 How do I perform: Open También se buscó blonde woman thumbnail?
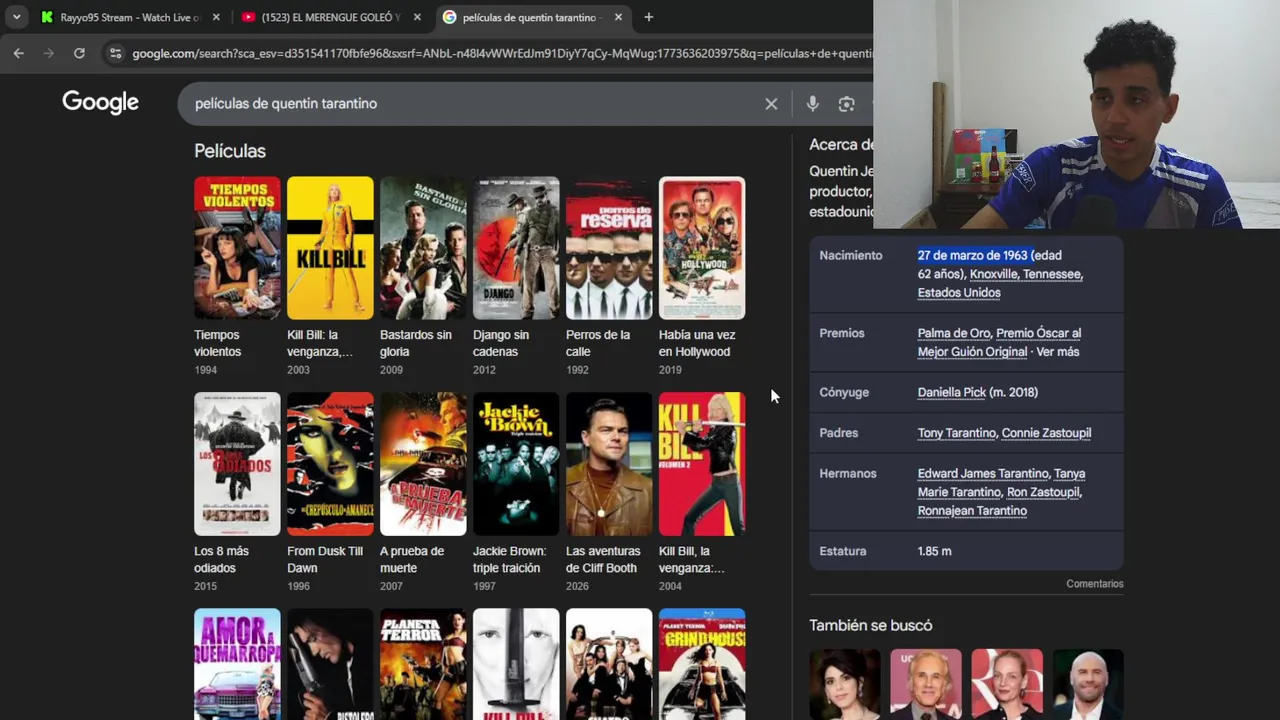tap(1007, 684)
